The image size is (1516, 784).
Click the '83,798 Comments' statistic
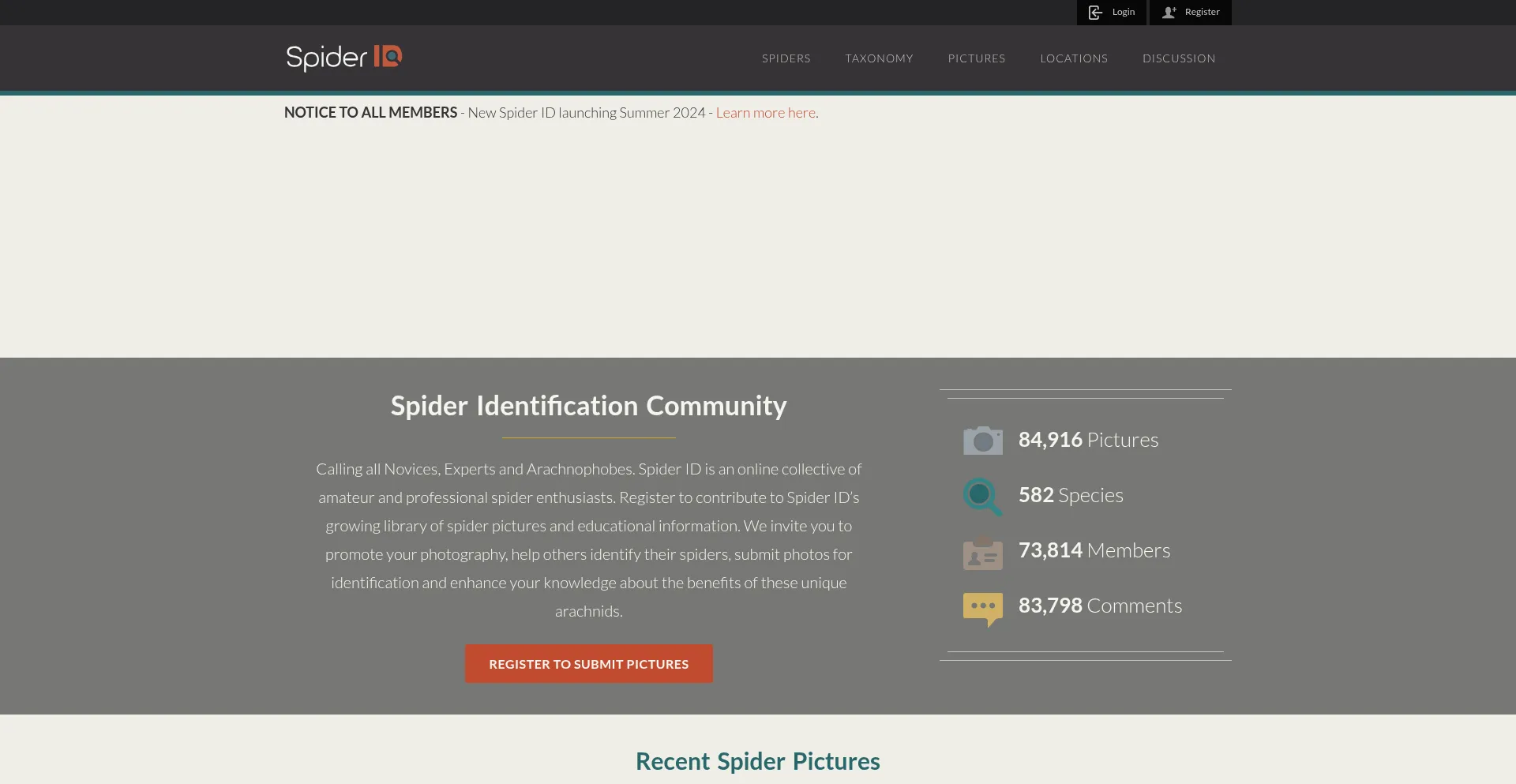pos(1100,606)
